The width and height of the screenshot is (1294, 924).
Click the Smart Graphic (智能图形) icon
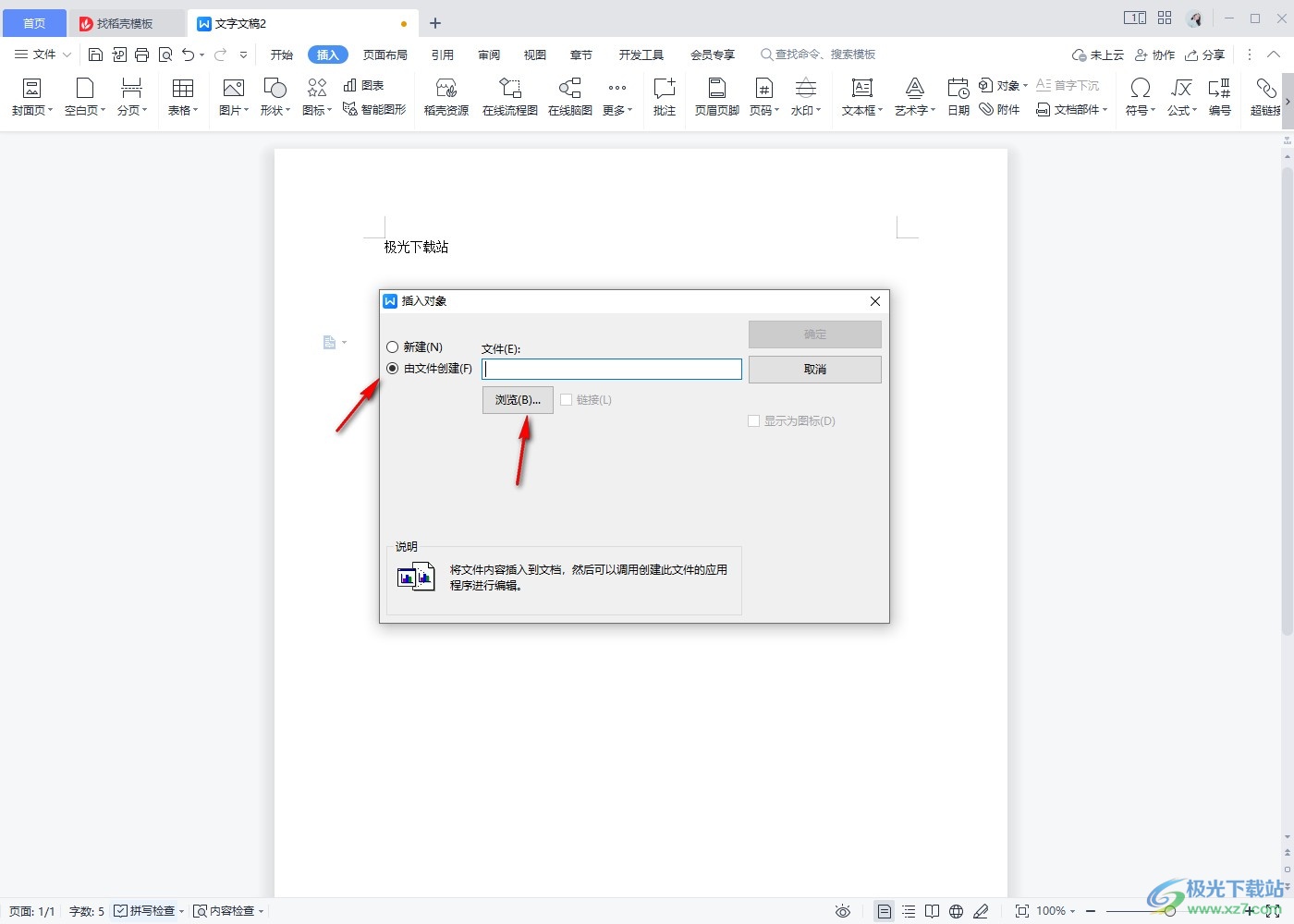(374, 109)
